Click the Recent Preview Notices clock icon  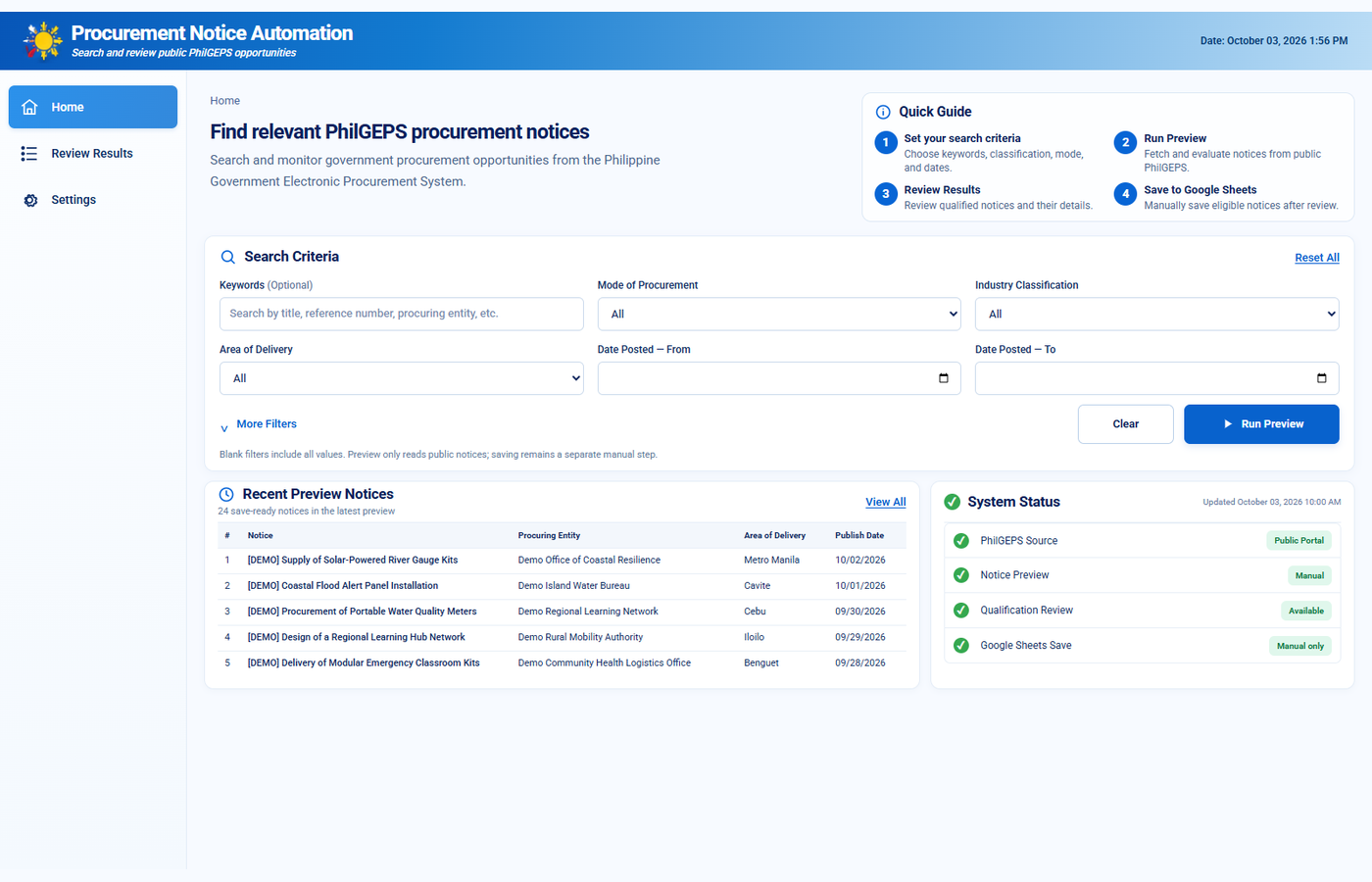(226, 495)
